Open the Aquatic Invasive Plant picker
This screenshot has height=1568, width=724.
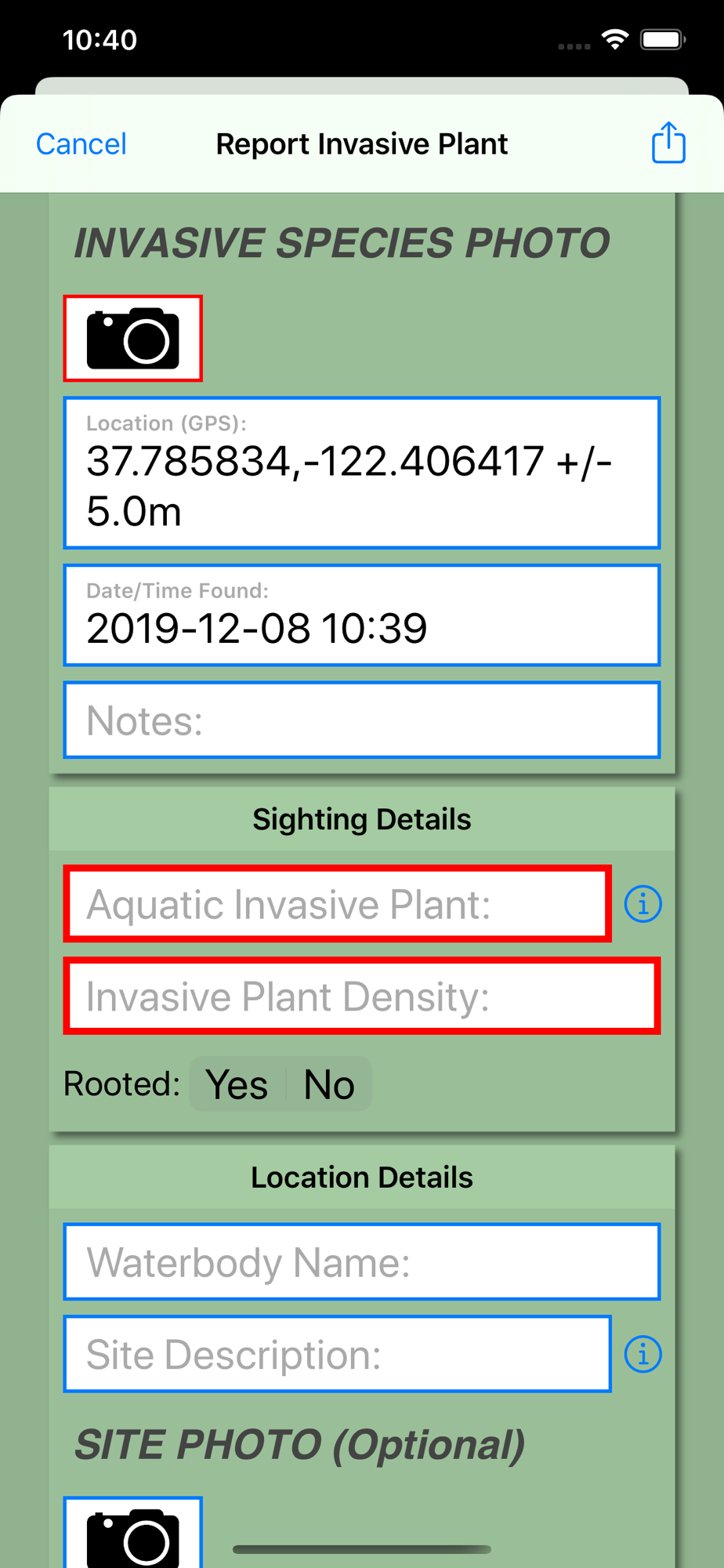(x=337, y=904)
